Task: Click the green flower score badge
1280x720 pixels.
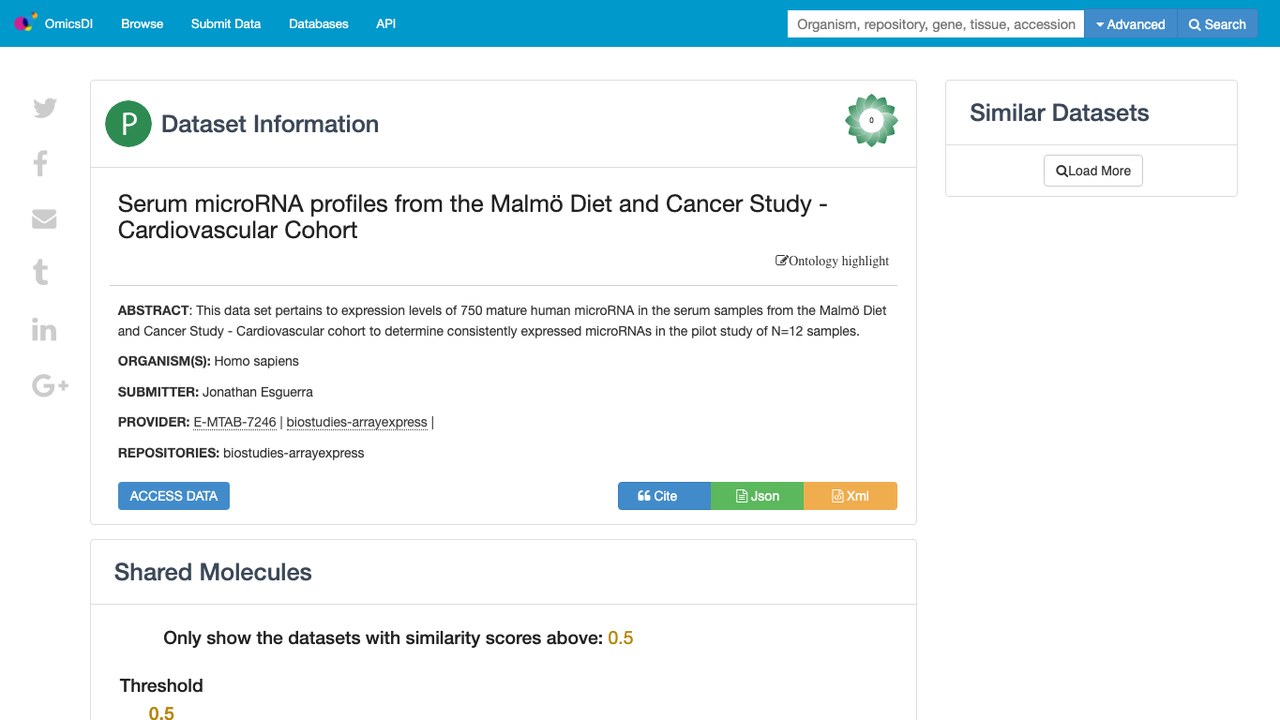Action: [x=871, y=120]
